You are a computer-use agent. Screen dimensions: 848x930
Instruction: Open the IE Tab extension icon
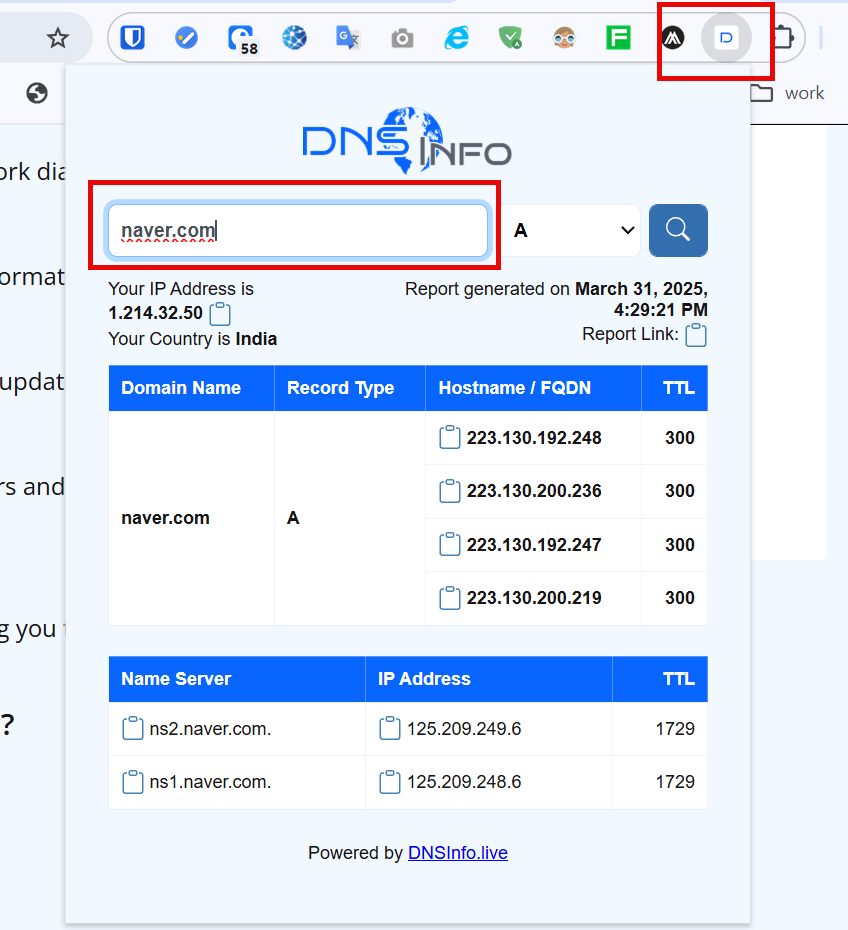pyautogui.click(x=457, y=38)
